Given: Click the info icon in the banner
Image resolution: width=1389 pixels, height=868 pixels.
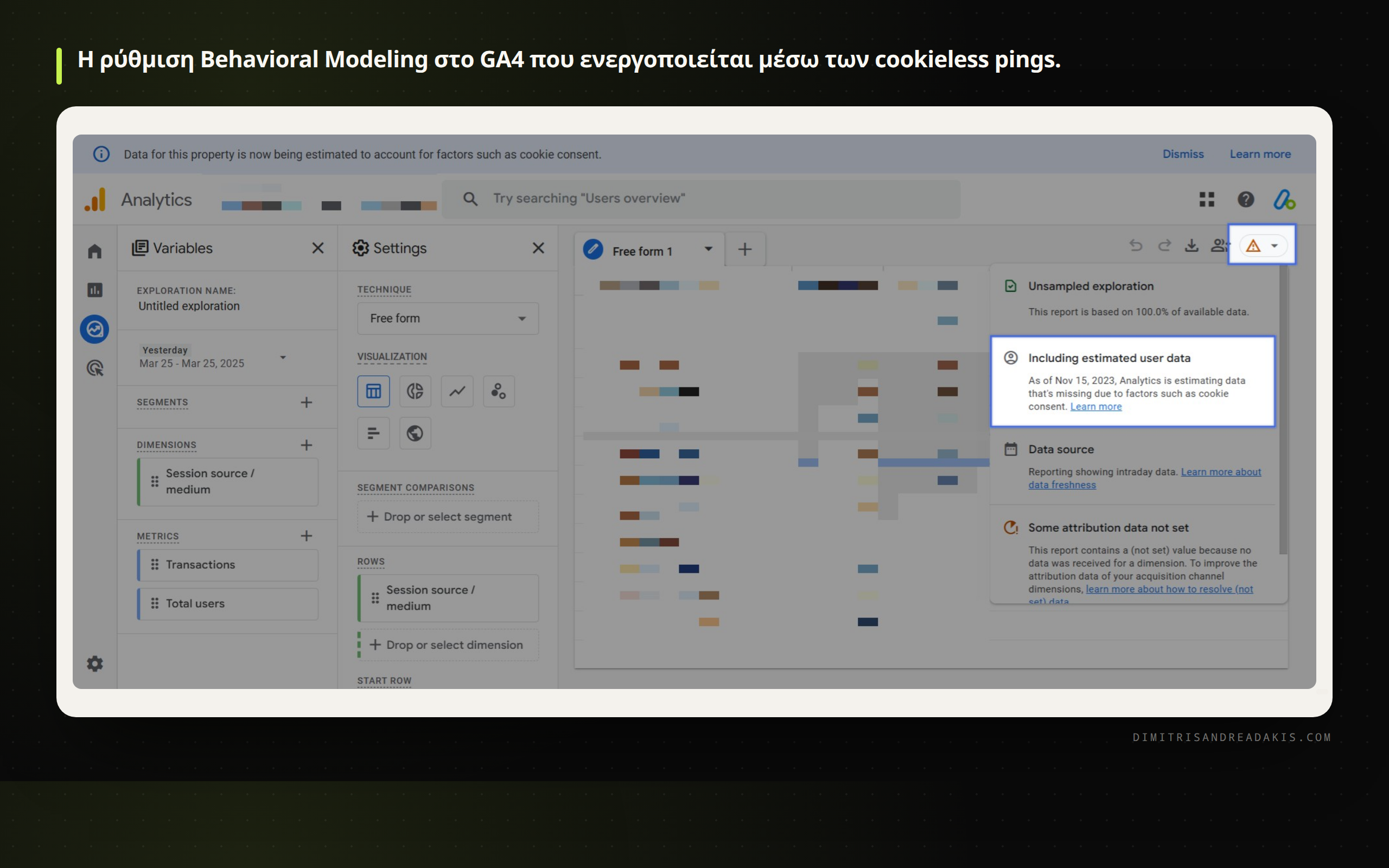Looking at the screenshot, I should click(x=101, y=155).
